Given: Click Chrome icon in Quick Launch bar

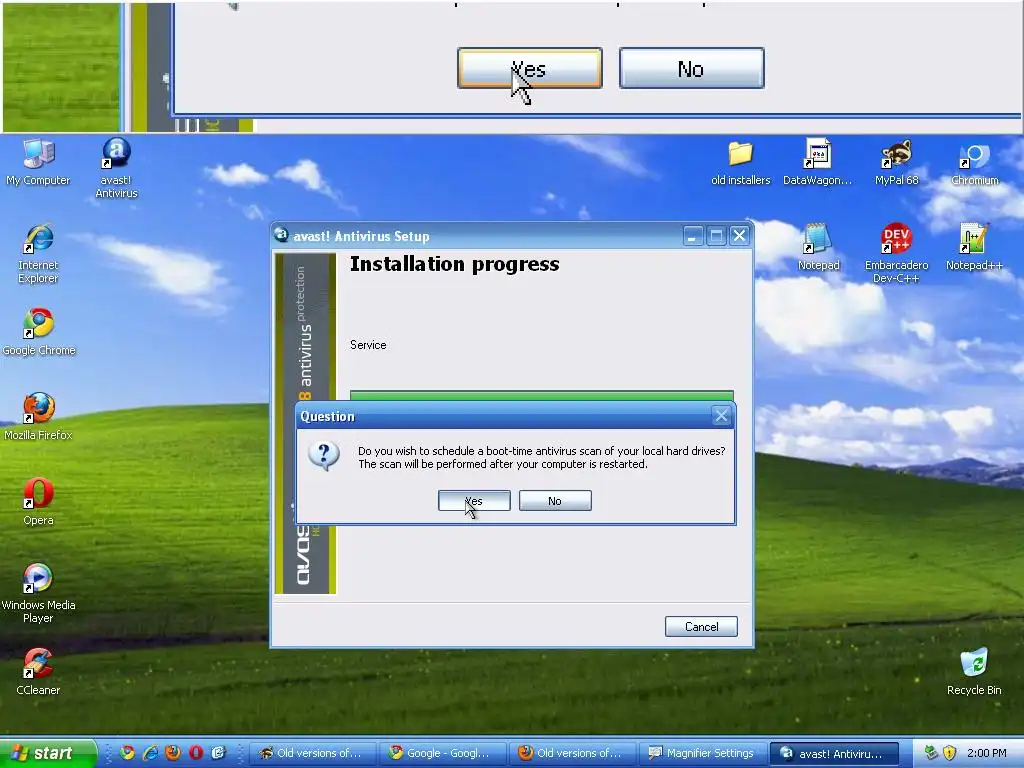Looking at the screenshot, I should [127, 753].
